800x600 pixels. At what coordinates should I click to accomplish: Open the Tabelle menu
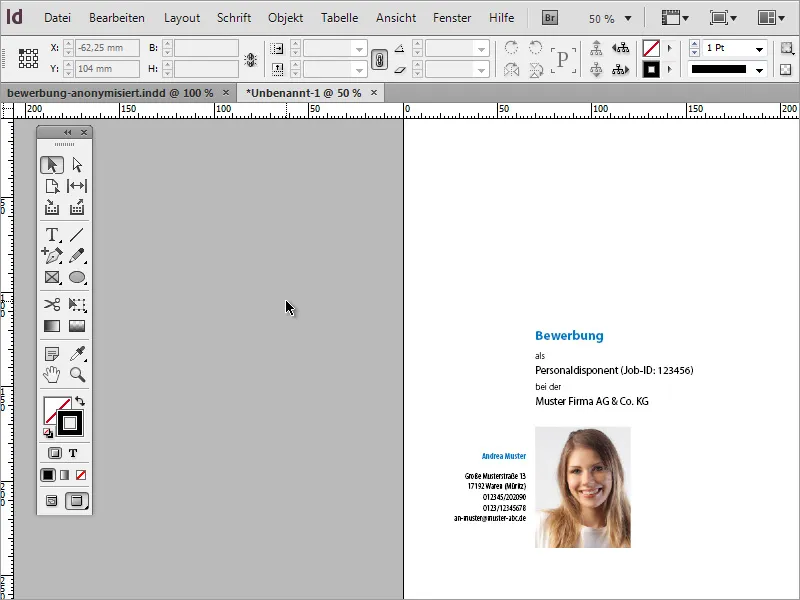pyautogui.click(x=339, y=18)
